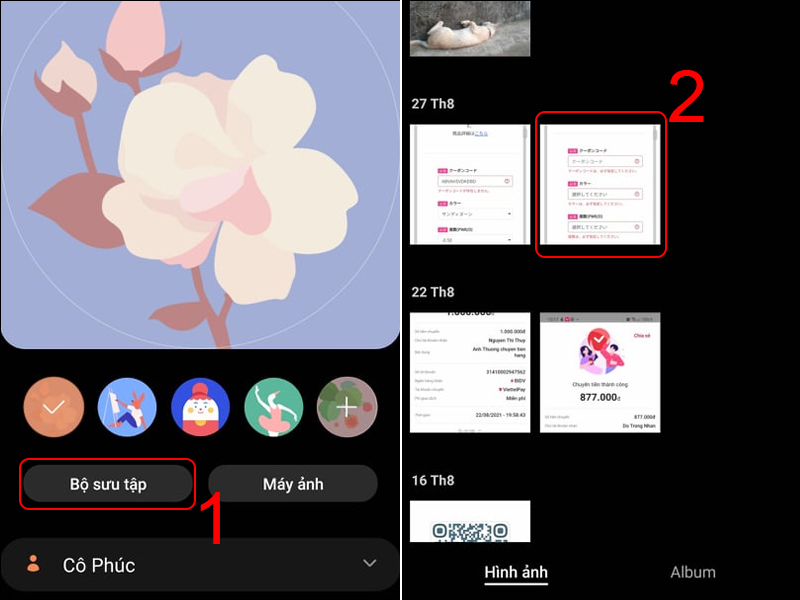The width and height of the screenshot is (800, 600).
Task: Select the ballerina avatar icon
Action: [273, 407]
